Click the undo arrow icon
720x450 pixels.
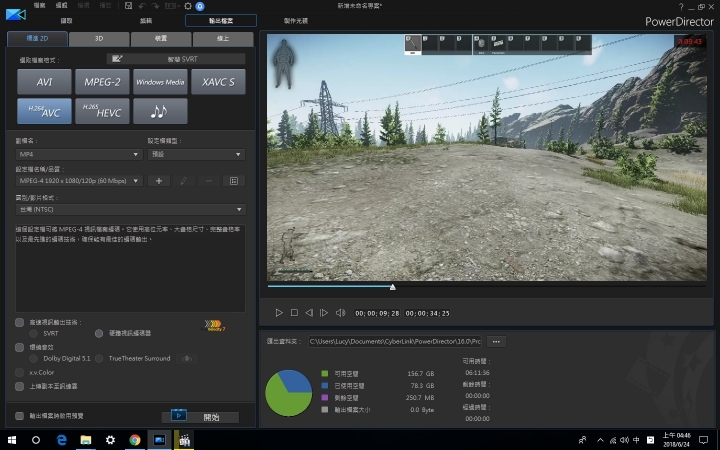[x=142, y=6]
